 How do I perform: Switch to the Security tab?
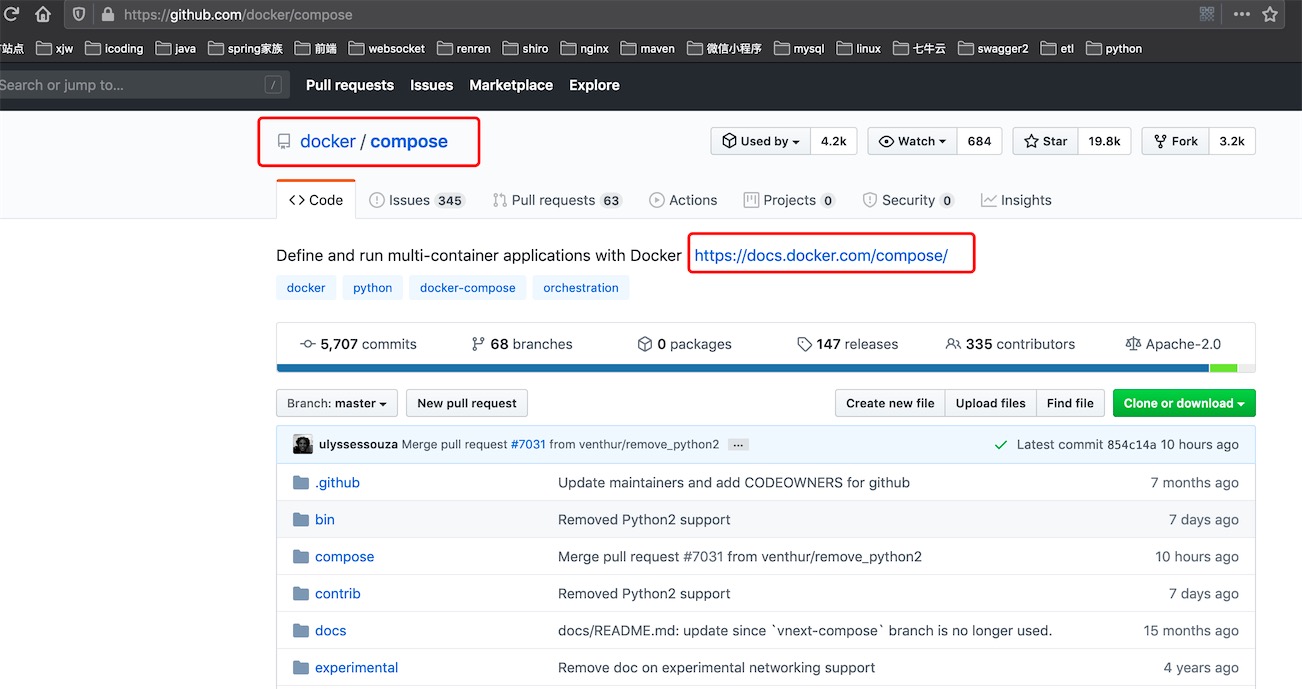tap(908, 200)
